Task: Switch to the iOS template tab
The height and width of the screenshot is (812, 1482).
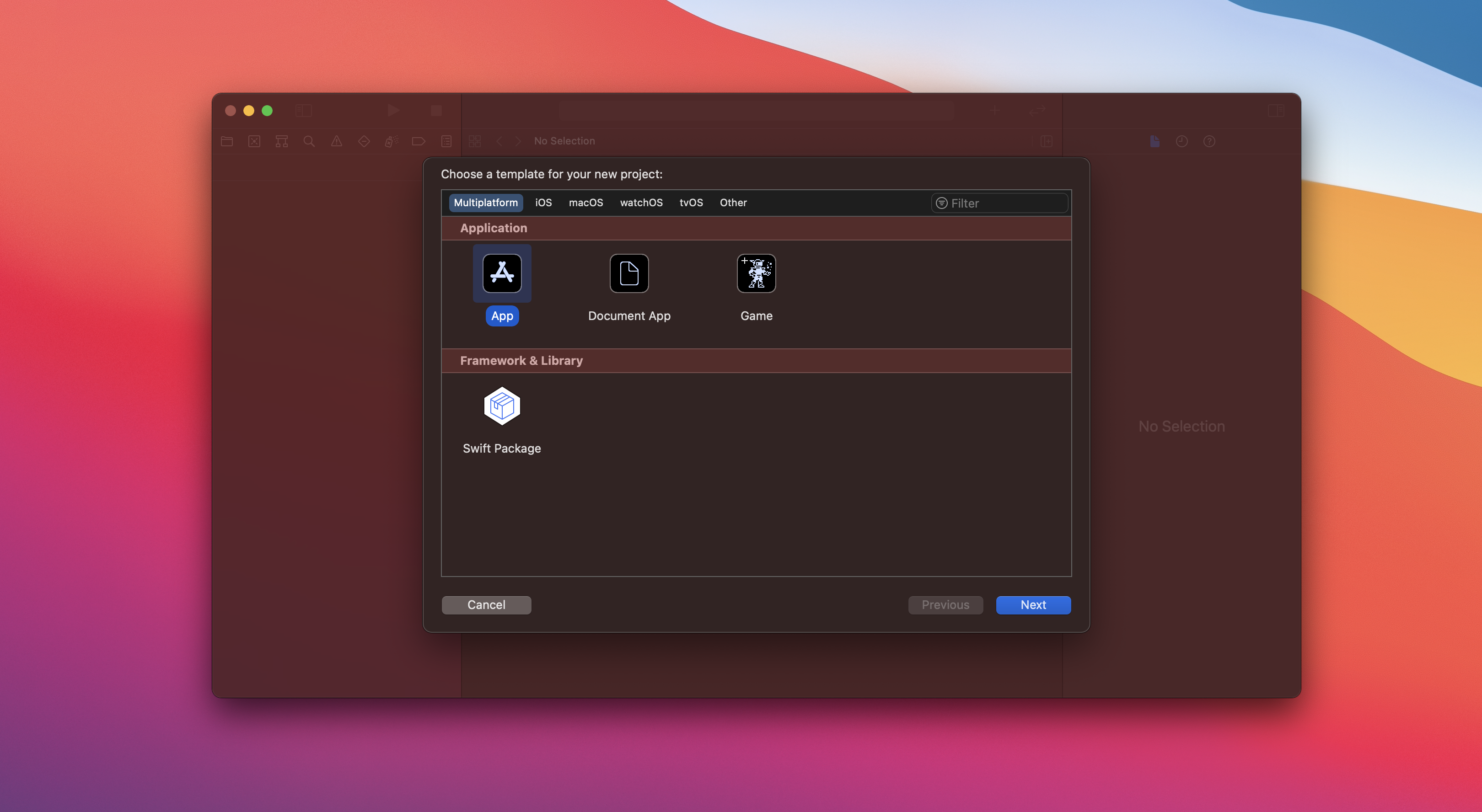Action: tap(543, 203)
